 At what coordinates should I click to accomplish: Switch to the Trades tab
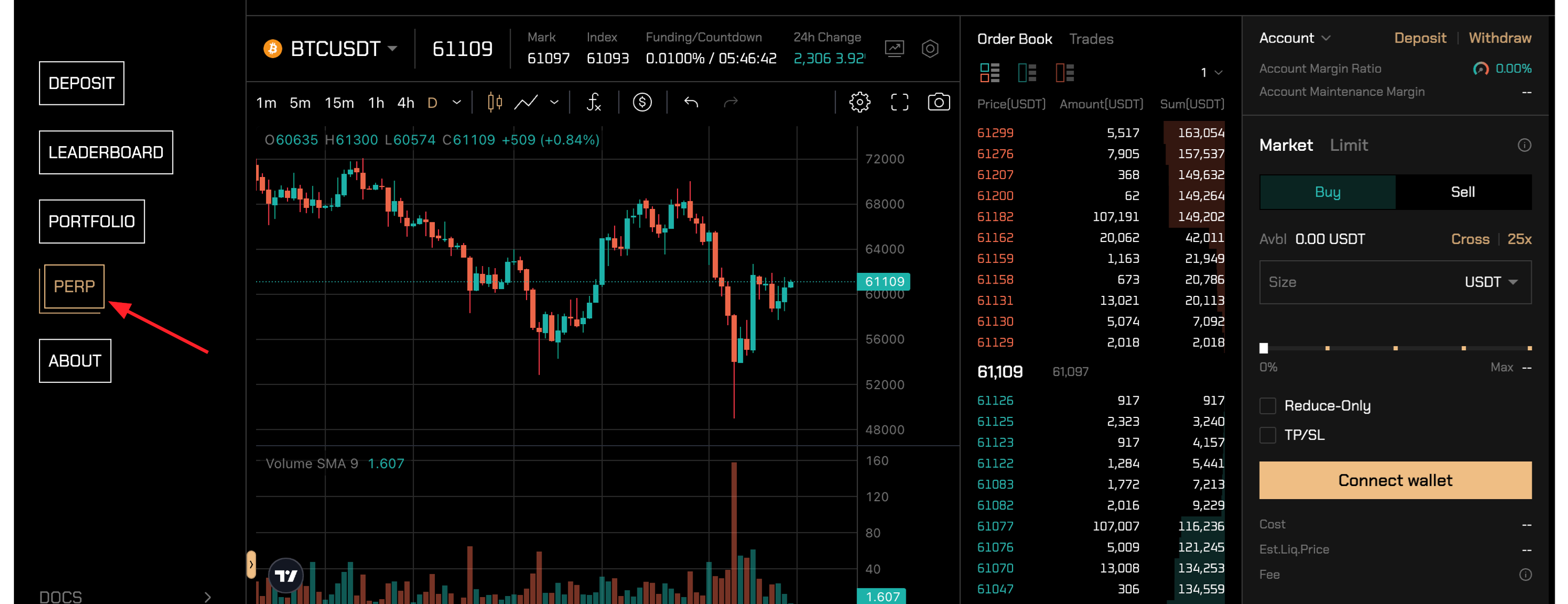(1091, 39)
